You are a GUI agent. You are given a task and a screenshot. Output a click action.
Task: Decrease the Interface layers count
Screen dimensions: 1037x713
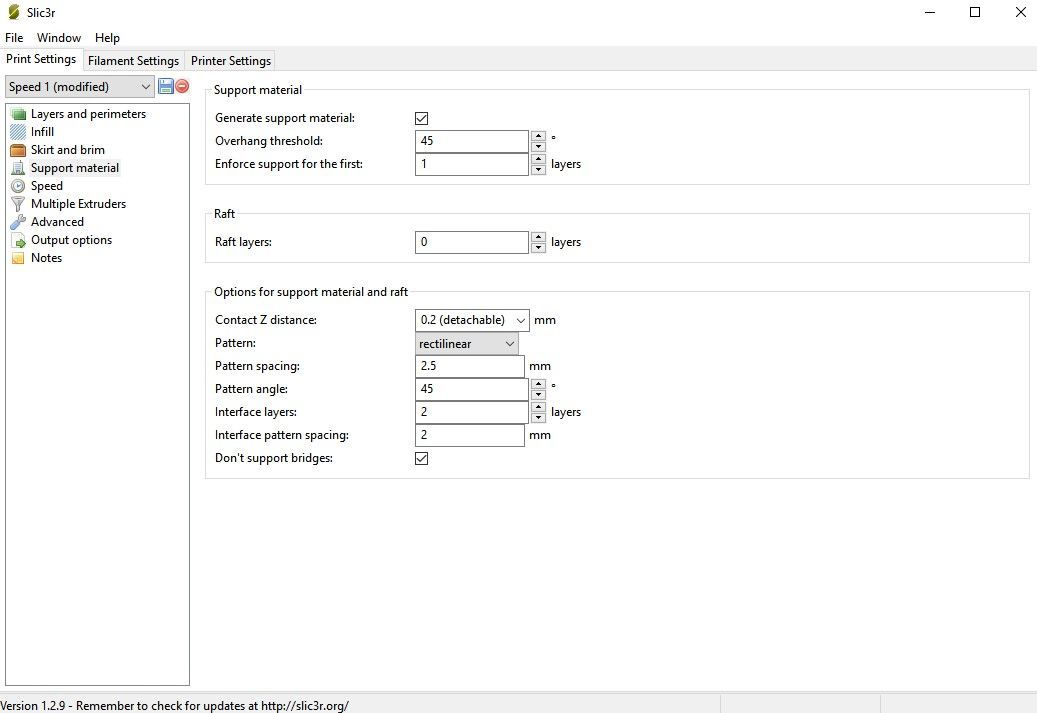coord(538,417)
